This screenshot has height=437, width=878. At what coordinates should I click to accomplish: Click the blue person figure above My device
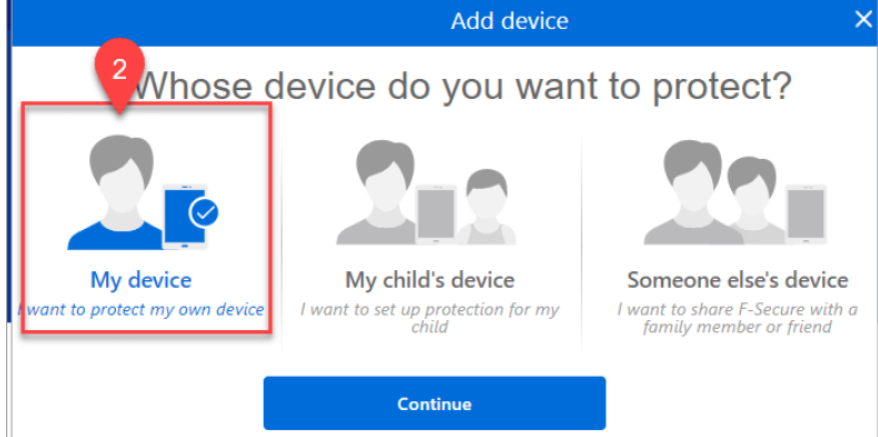click(118, 192)
